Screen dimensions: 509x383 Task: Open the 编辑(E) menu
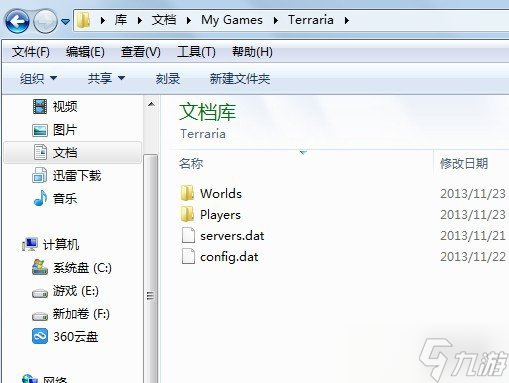[85, 52]
